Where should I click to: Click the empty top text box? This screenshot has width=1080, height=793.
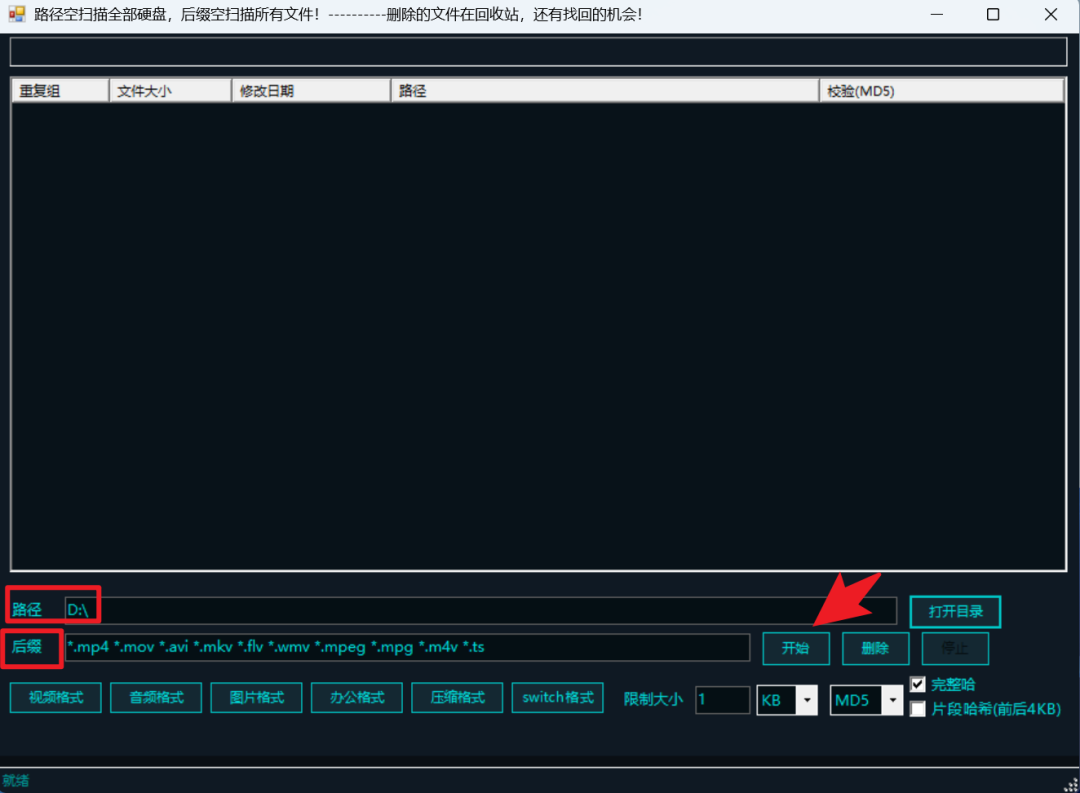pos(539,52)
